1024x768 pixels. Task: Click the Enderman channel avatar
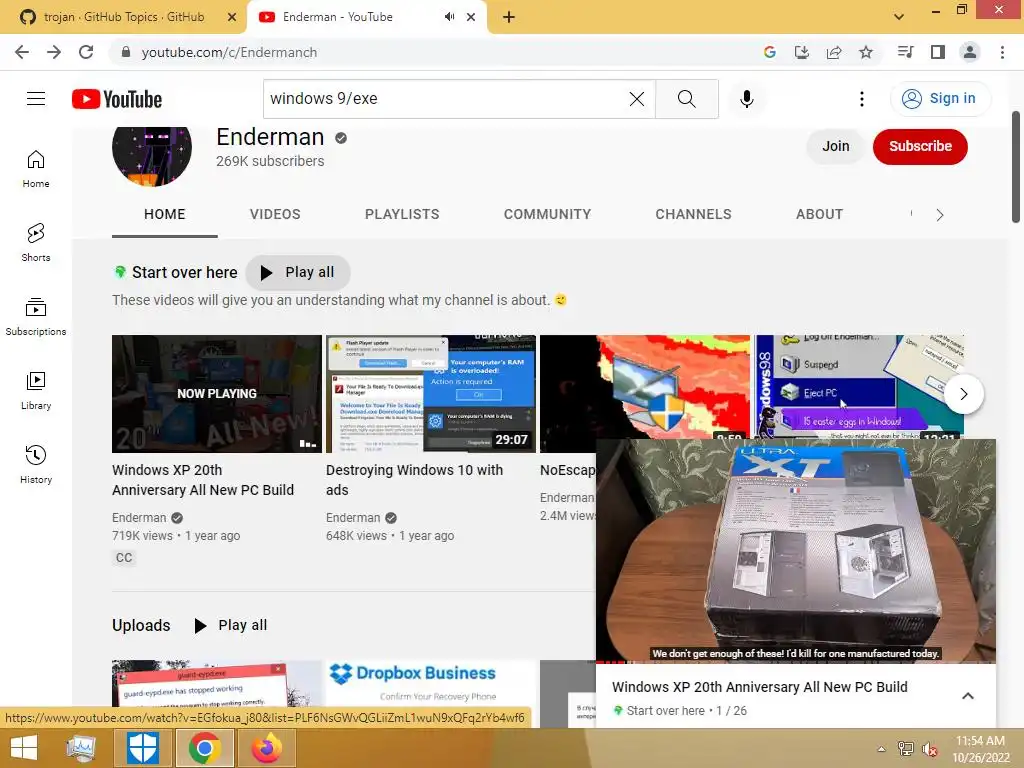(152, 154)
